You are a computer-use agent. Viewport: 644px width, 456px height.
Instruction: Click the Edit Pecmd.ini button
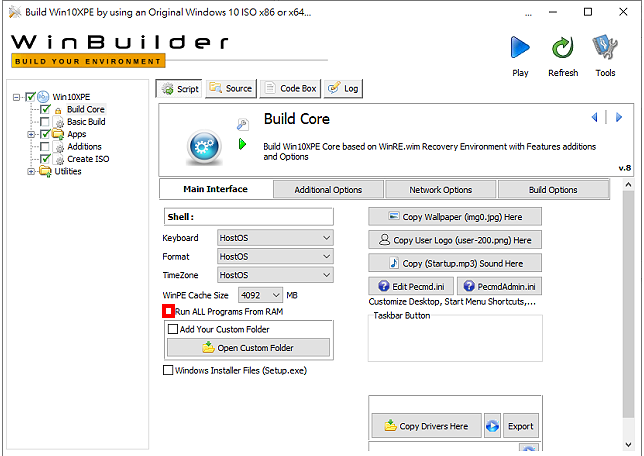point(411,286)
